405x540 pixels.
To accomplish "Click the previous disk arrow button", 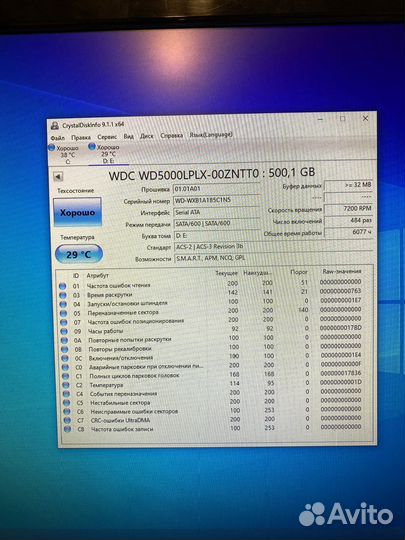I will coord(58,177).
